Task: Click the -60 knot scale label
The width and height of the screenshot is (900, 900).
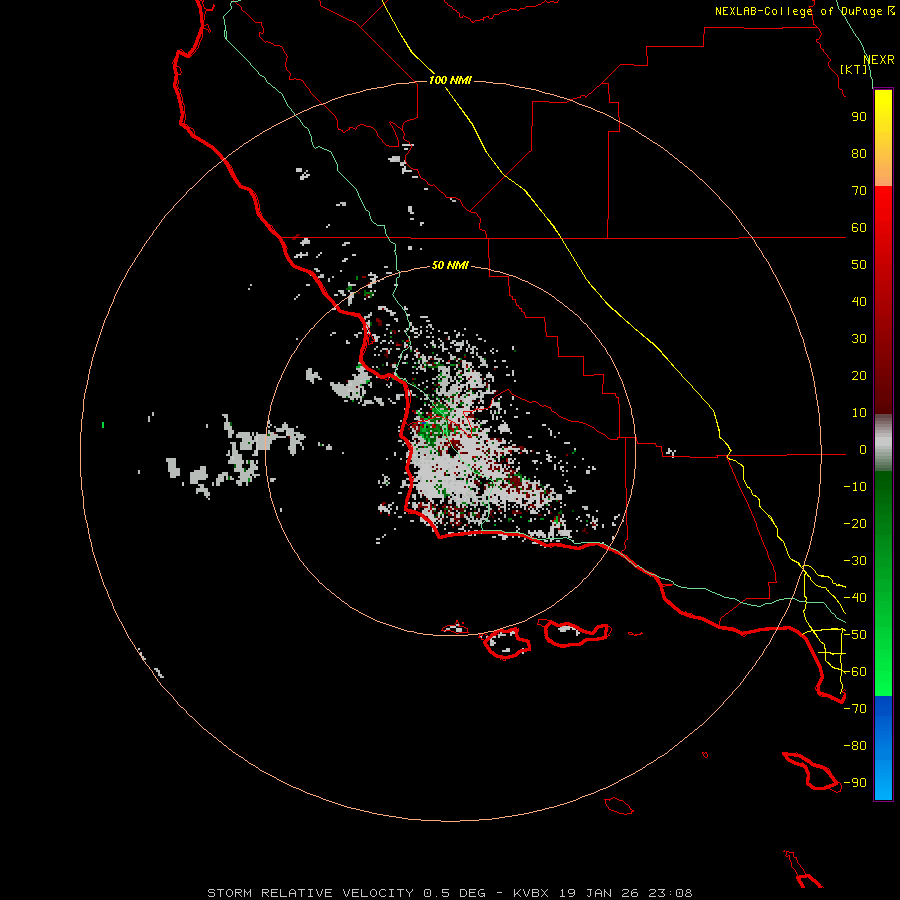Action: 855,672
